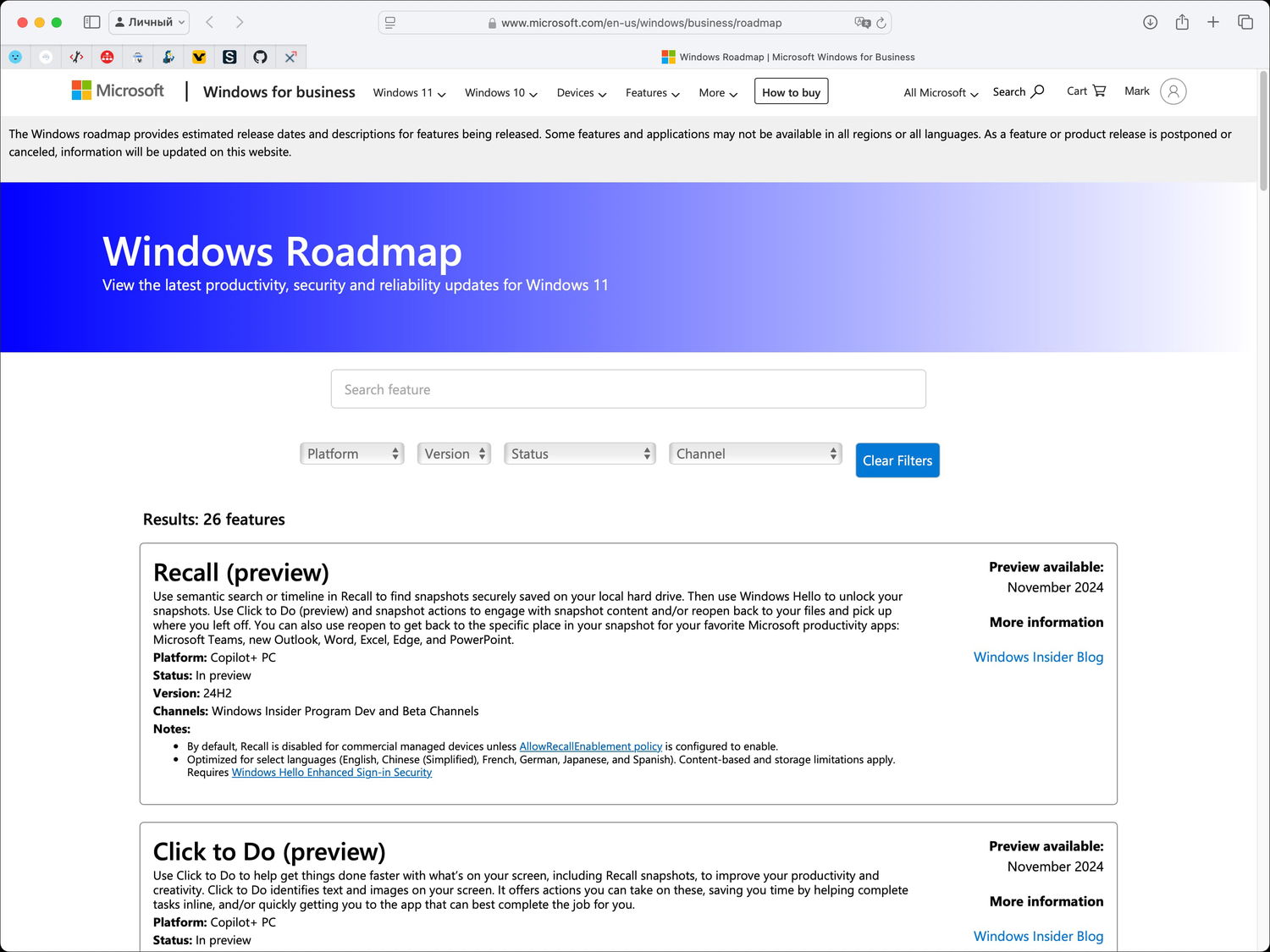Viewport: 1270px width, 952px height.
Task: Click the Clear Filters button
Action: pyautogui.click(x=897, y=460)
